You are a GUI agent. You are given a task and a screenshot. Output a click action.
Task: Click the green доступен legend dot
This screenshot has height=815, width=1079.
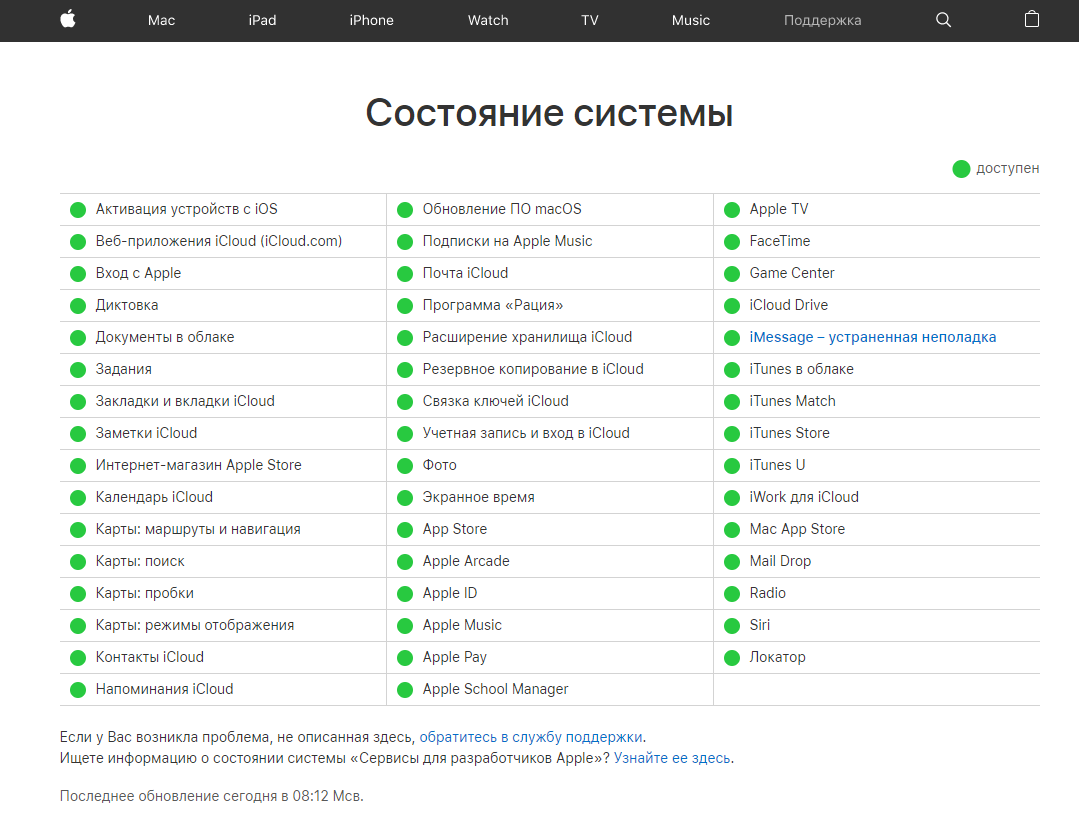[961, 169]
